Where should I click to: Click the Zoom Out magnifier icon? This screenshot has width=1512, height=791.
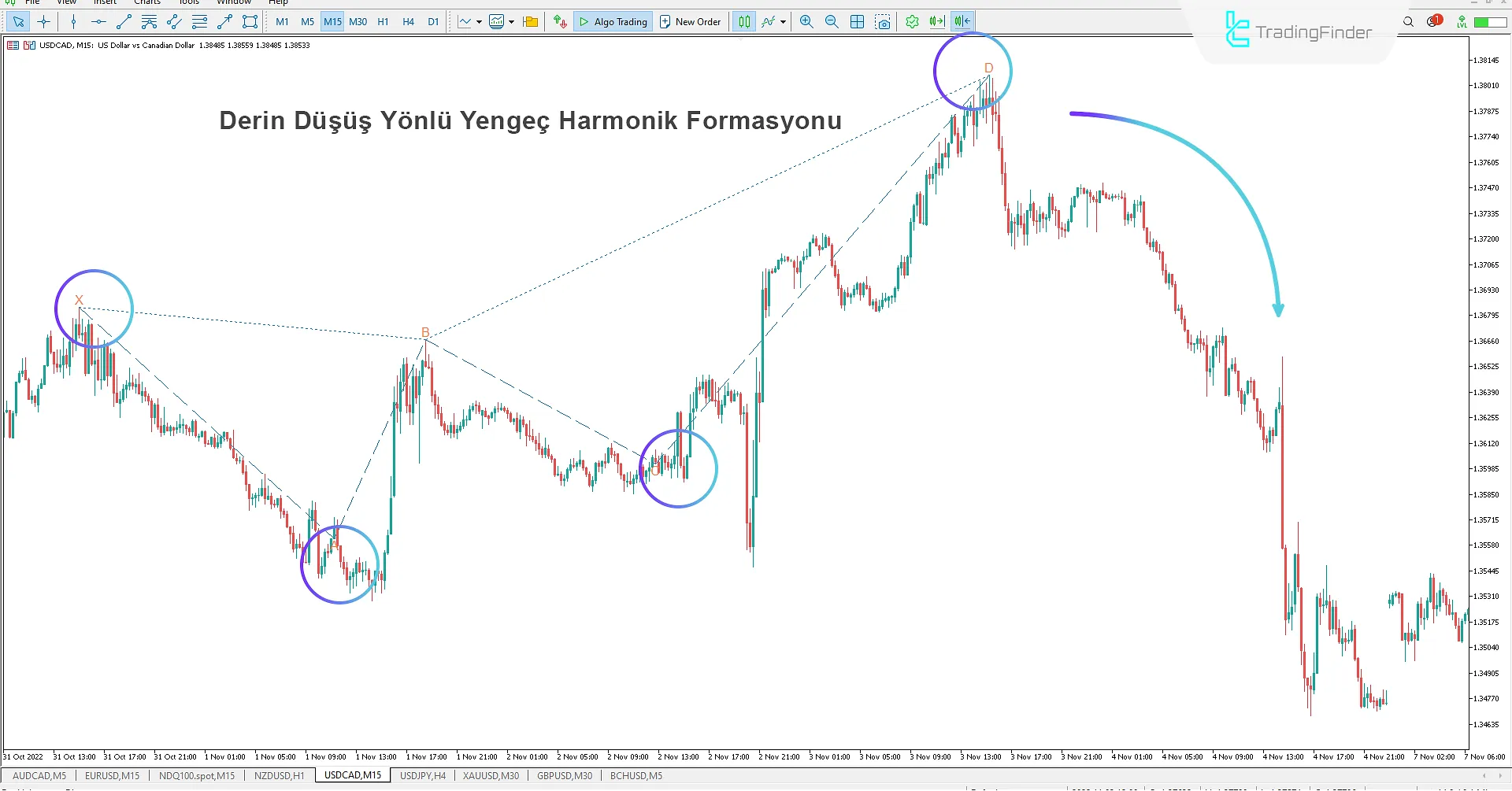coord(832,22)
